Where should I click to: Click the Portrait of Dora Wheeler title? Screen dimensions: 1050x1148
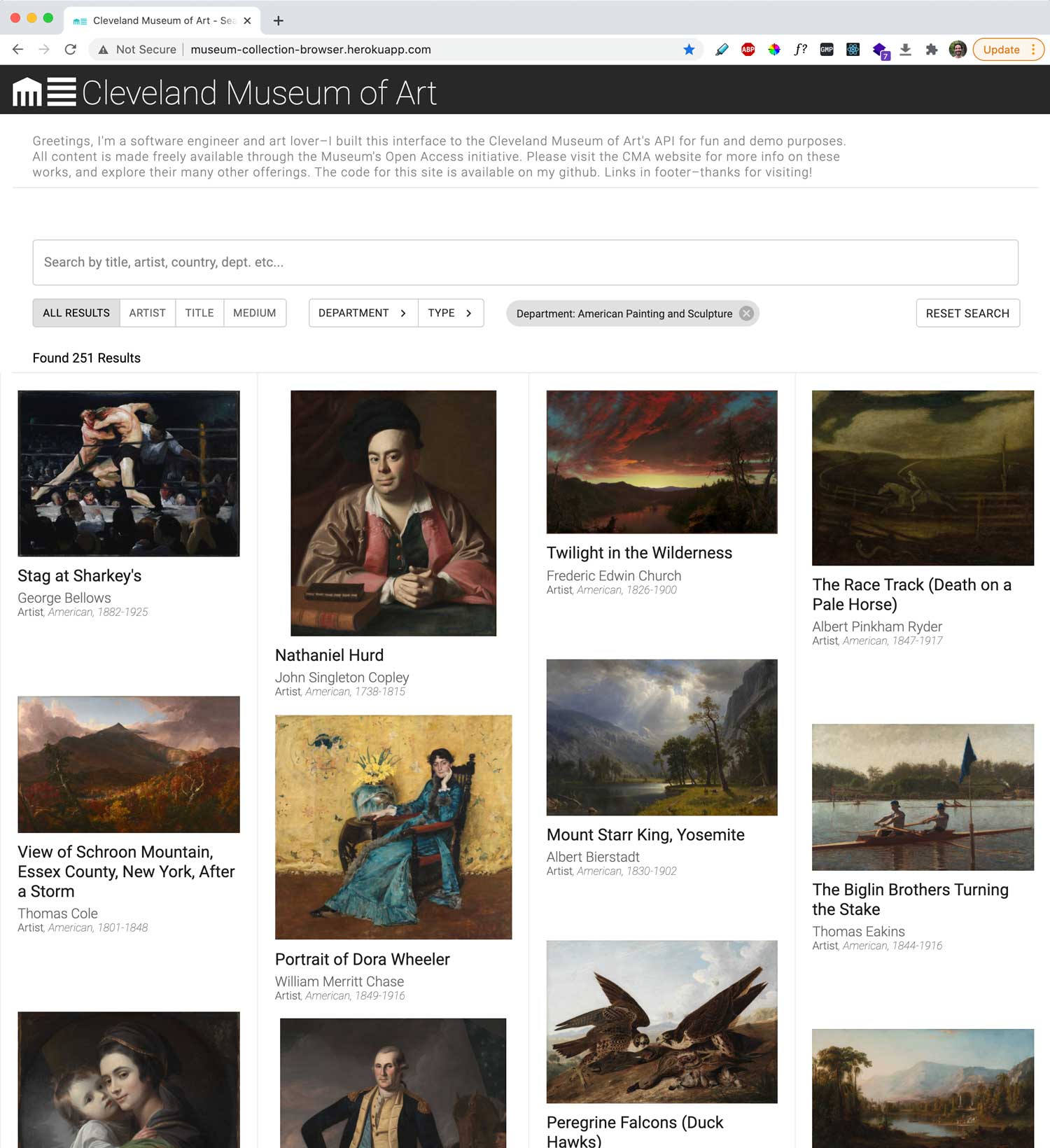point(362,959)
